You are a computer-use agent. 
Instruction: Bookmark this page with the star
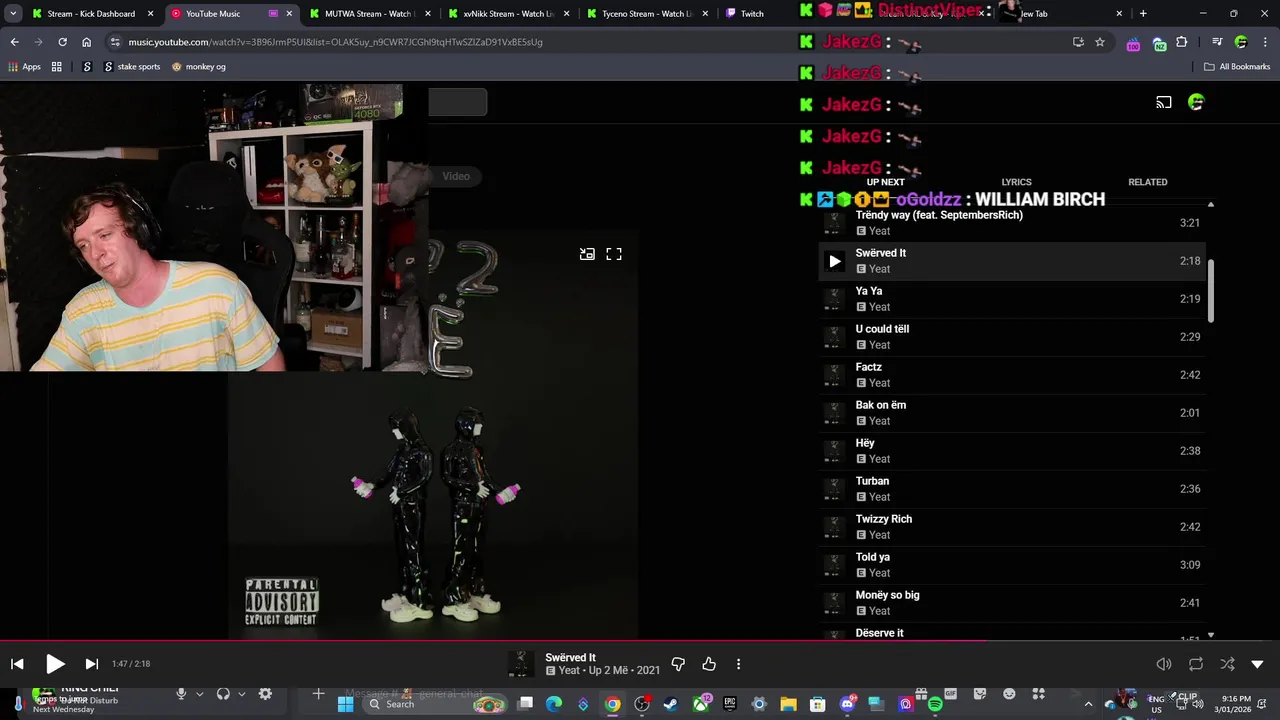[x=1100, y=42]
